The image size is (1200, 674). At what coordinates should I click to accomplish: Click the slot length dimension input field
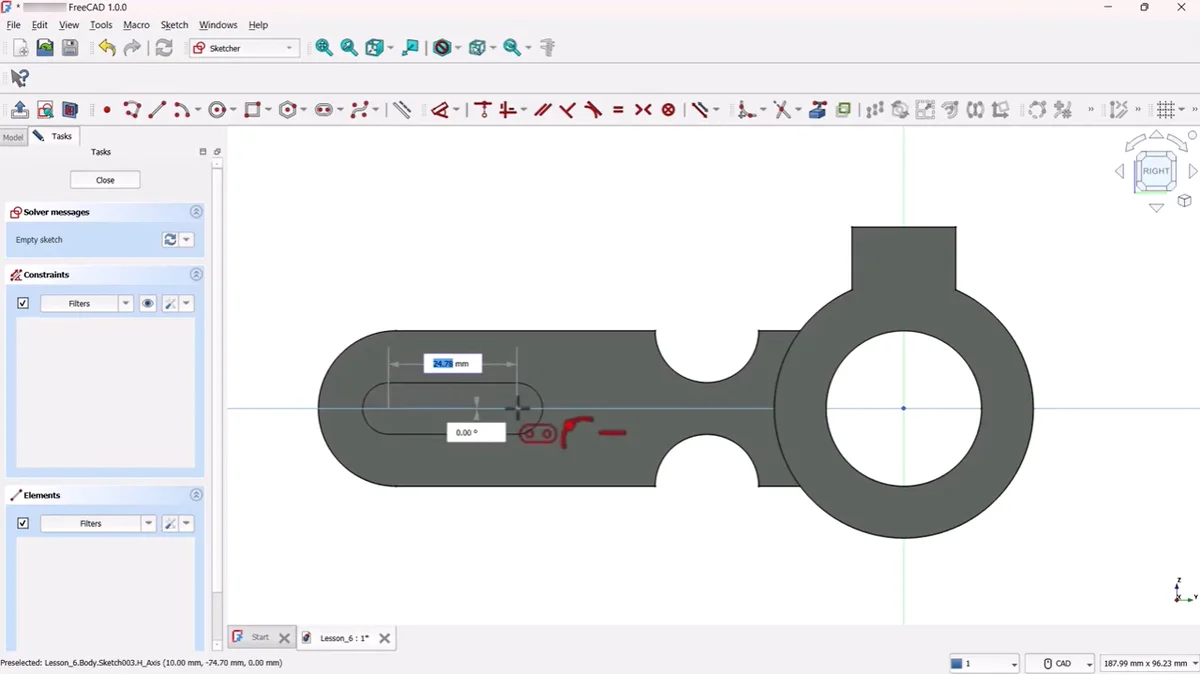pos(452,364)
